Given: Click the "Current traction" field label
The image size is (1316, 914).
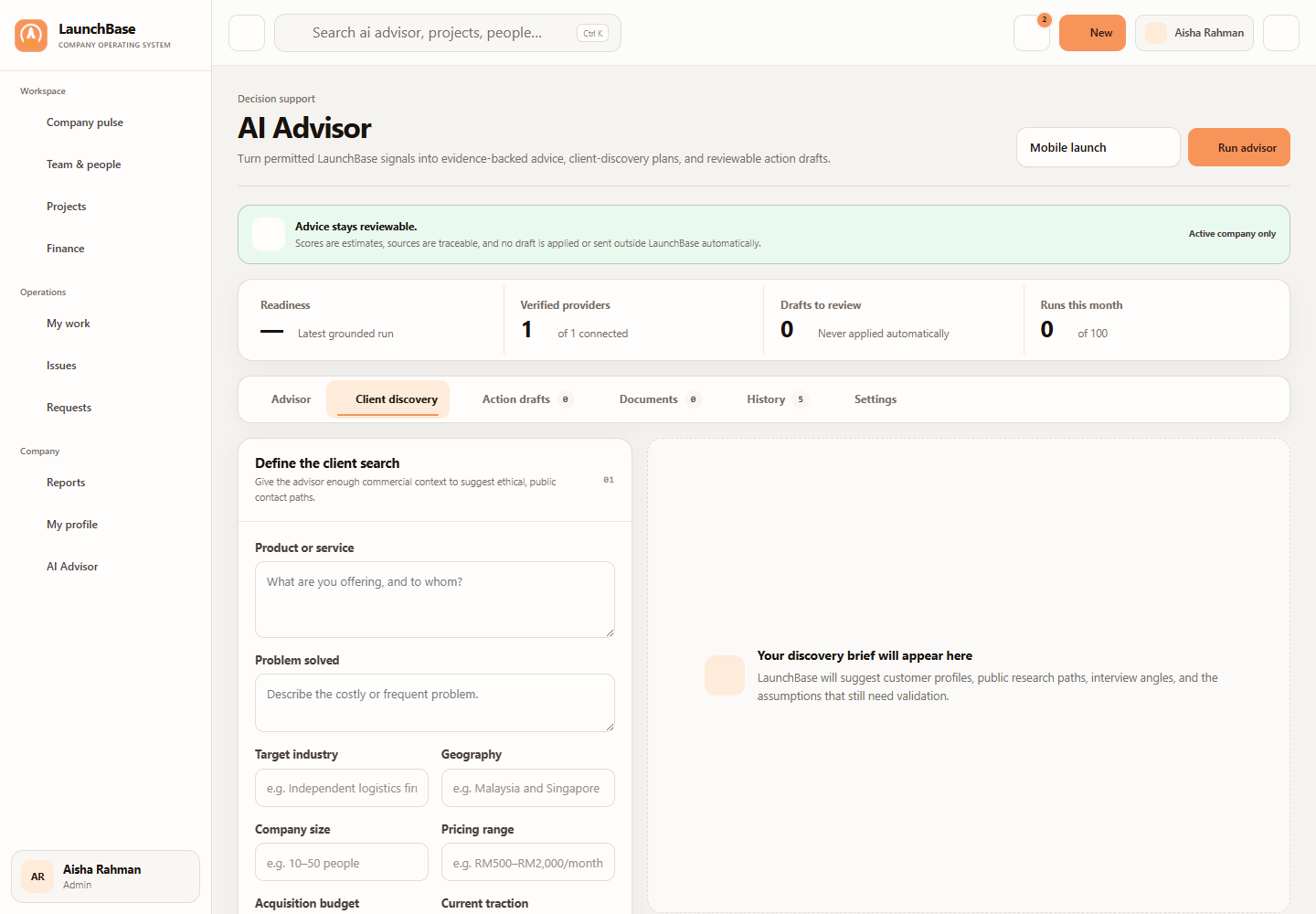Looking at the screenshot, I should click(484, 903).
